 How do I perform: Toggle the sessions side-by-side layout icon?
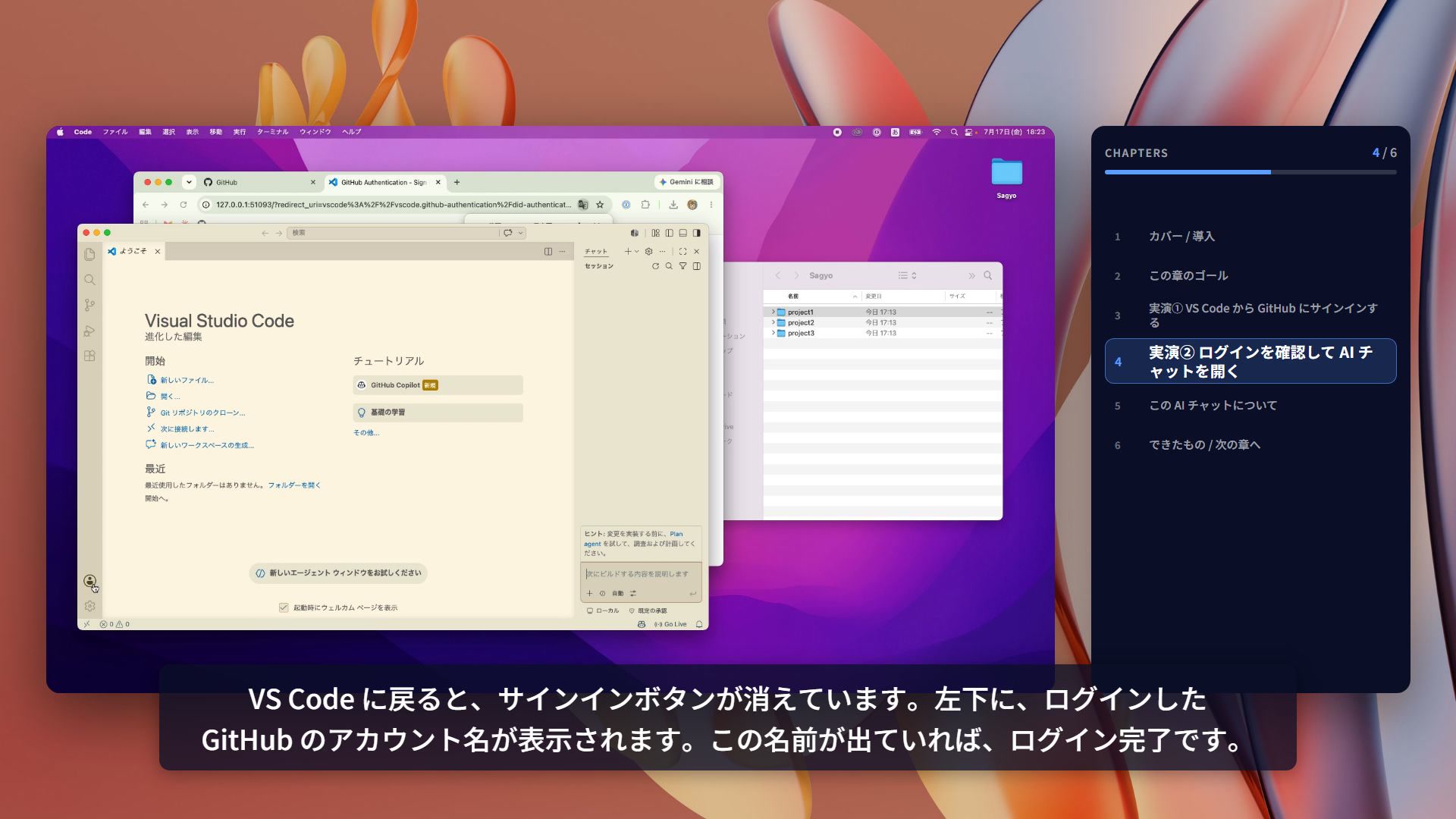pos(696,266)
